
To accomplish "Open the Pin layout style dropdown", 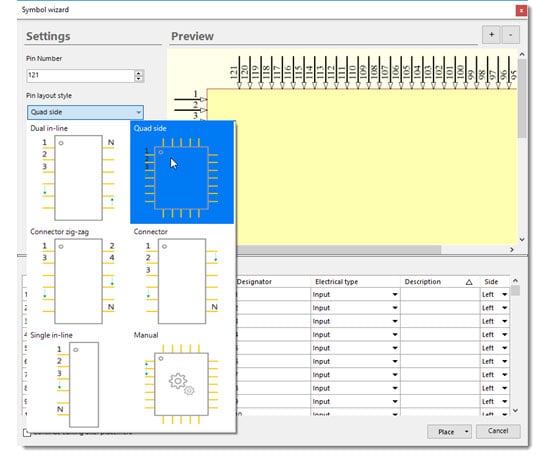I will point(85,112).
